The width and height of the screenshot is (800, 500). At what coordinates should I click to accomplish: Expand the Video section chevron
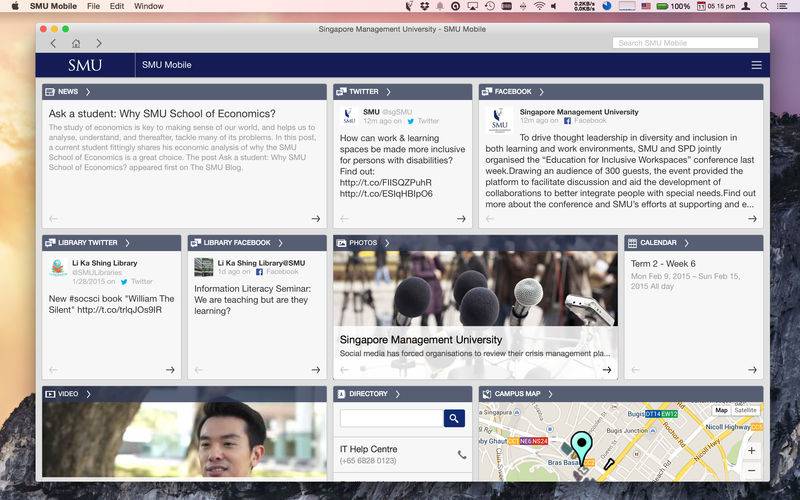pyautogui.click(x=88, y=394)
